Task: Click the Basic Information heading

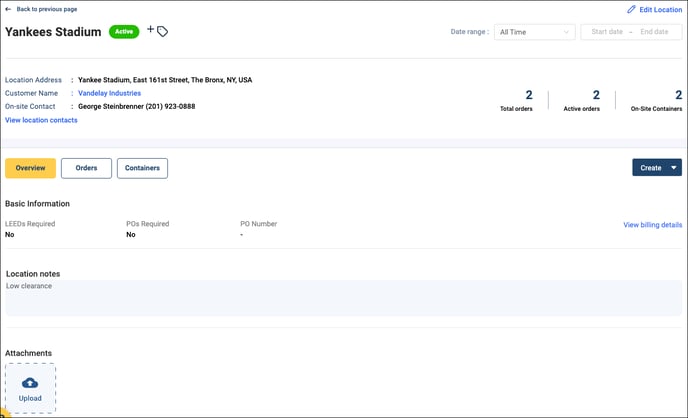Action: (37, 204)
